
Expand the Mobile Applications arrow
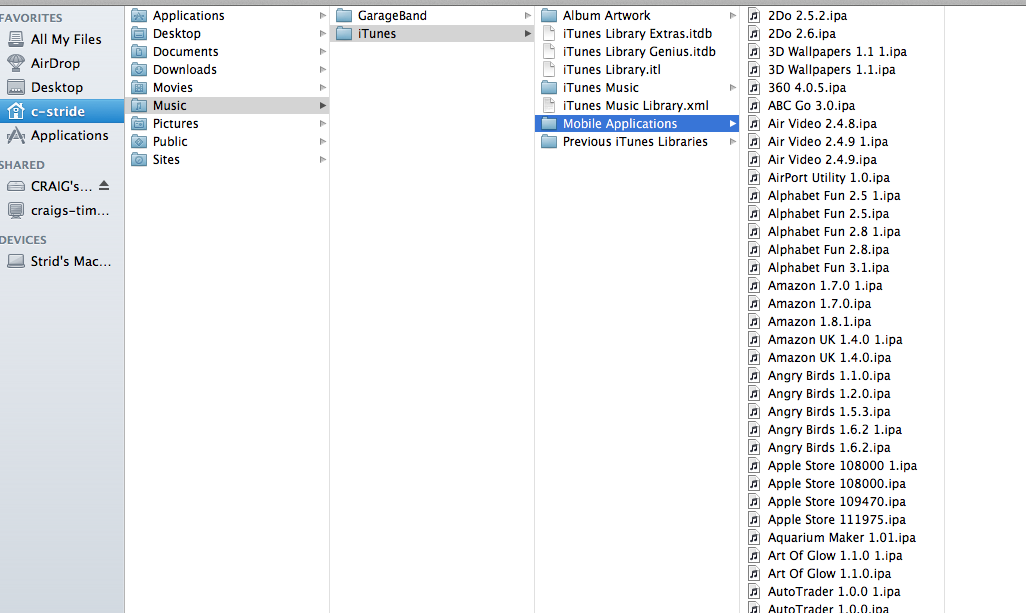(733, 123)
